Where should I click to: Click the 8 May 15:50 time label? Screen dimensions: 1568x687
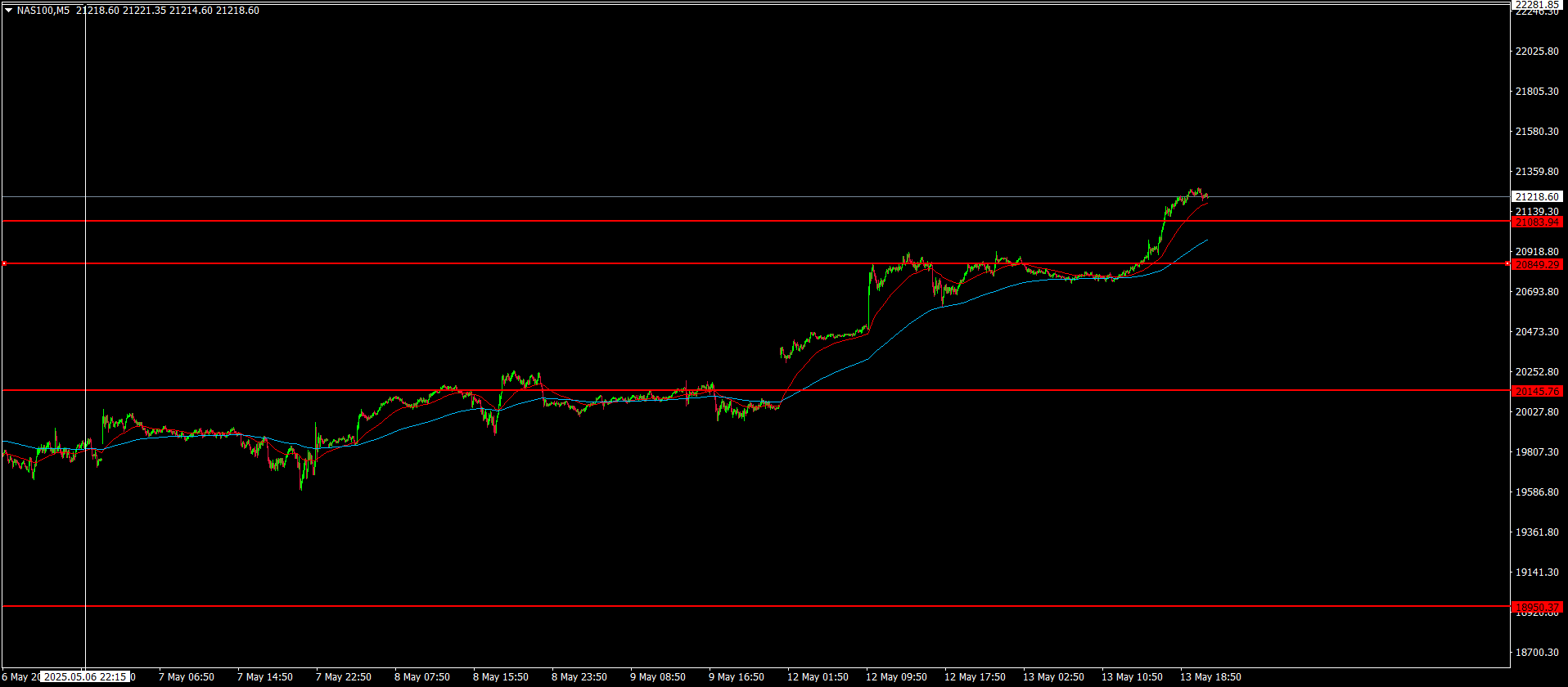coord(501,677)
